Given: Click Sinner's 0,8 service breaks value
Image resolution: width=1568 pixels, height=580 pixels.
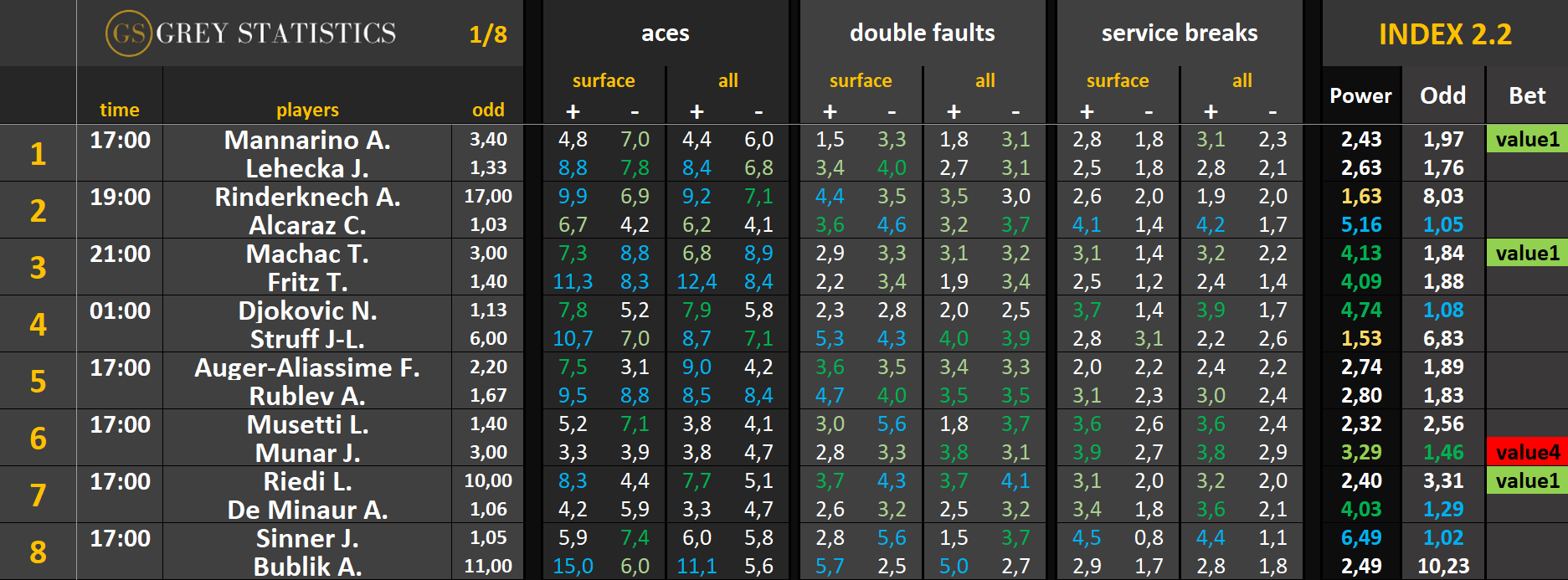Looking at the screenshot, I should coord(1149,537).
